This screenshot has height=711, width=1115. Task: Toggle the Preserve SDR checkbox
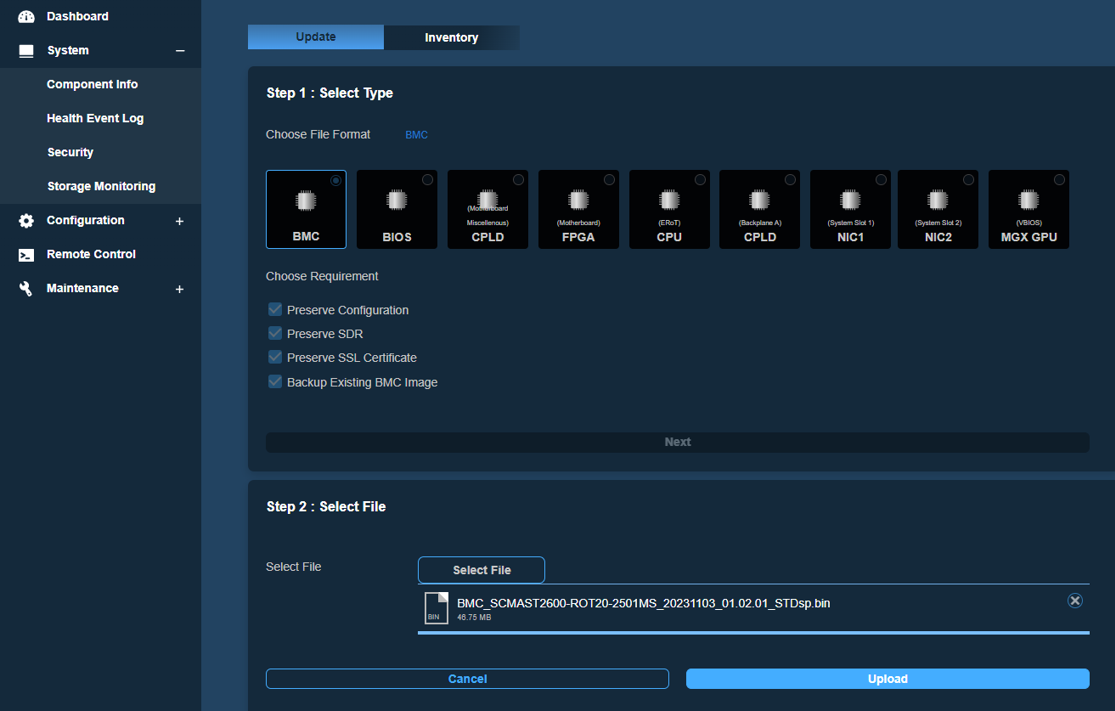(275, 334)
